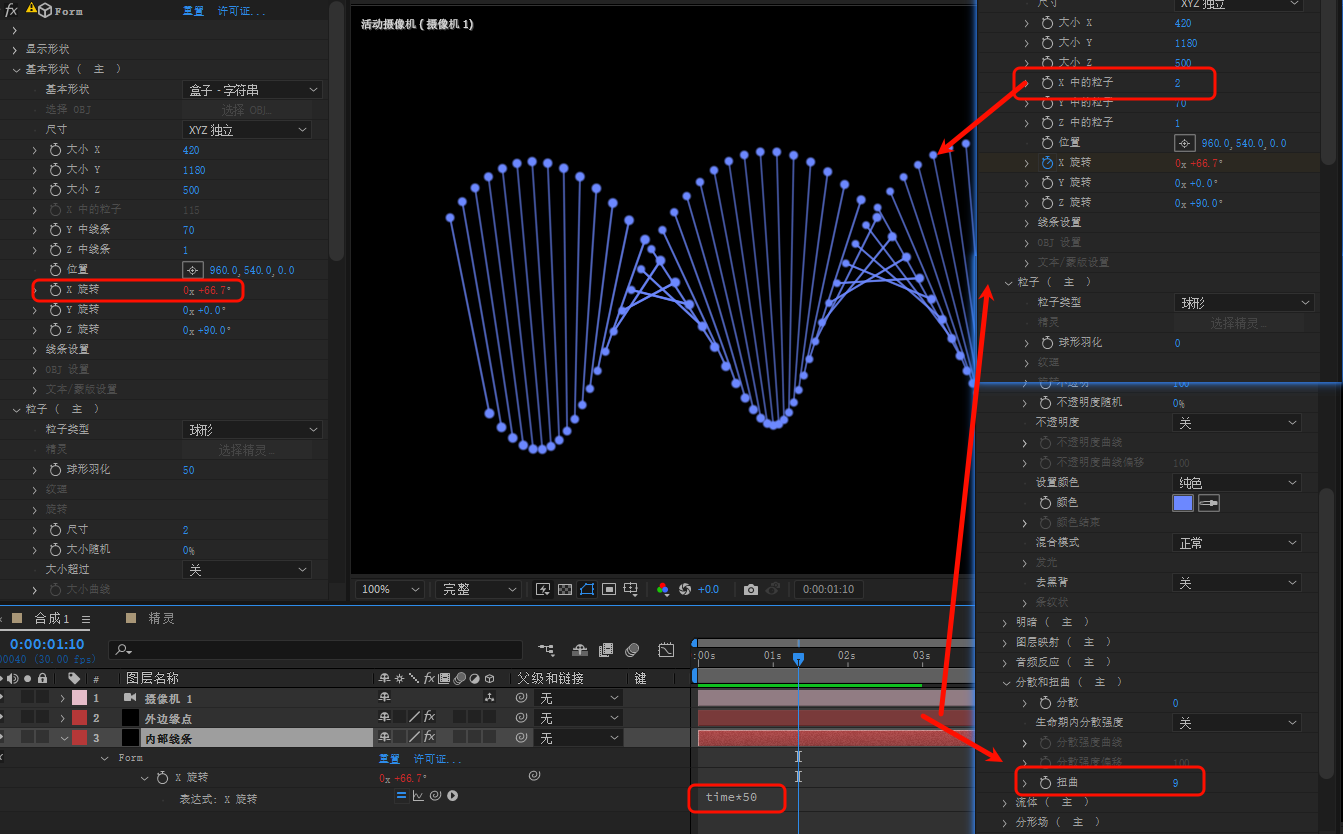Viewport: 1343px width, 834px height.
Task: Collapse the 分散和扭曲 (主) group
Action: (x=1007, y=682)
